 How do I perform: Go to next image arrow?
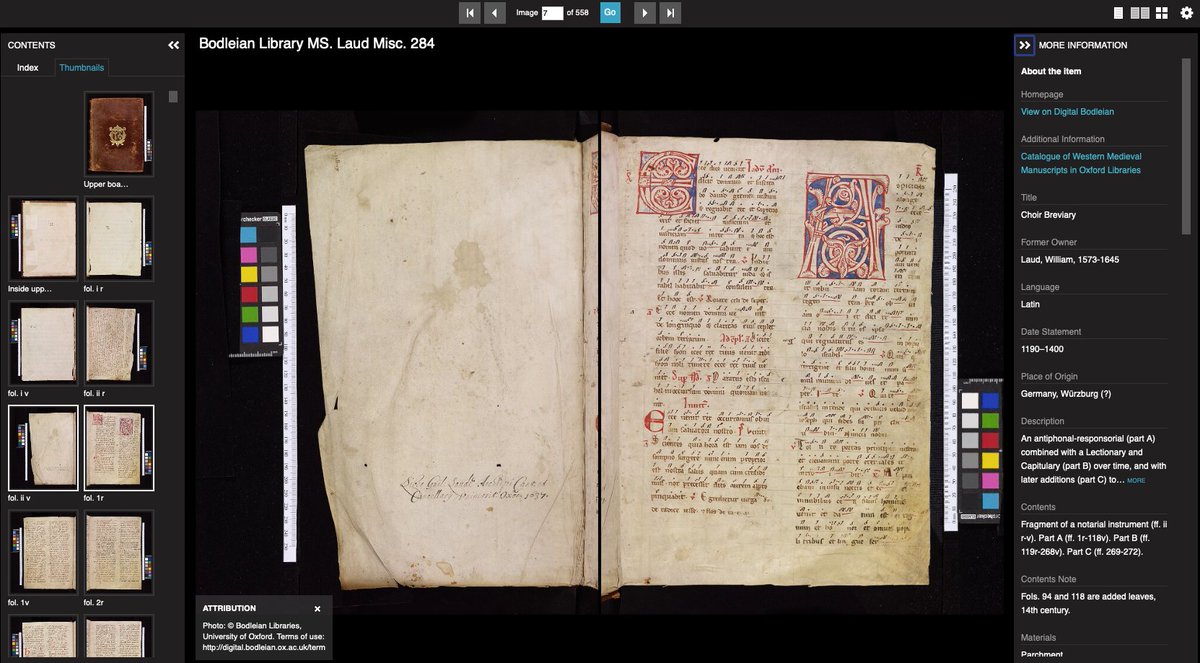[645, 13]
